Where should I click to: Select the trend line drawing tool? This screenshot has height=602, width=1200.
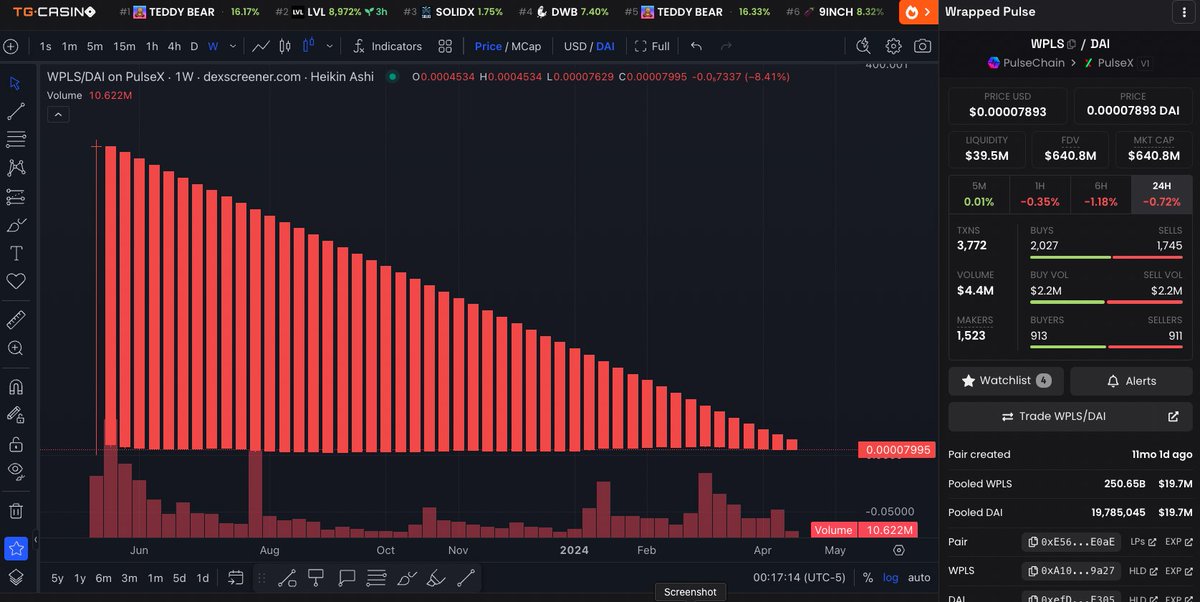pyautogui.click(x=14, y=110)
